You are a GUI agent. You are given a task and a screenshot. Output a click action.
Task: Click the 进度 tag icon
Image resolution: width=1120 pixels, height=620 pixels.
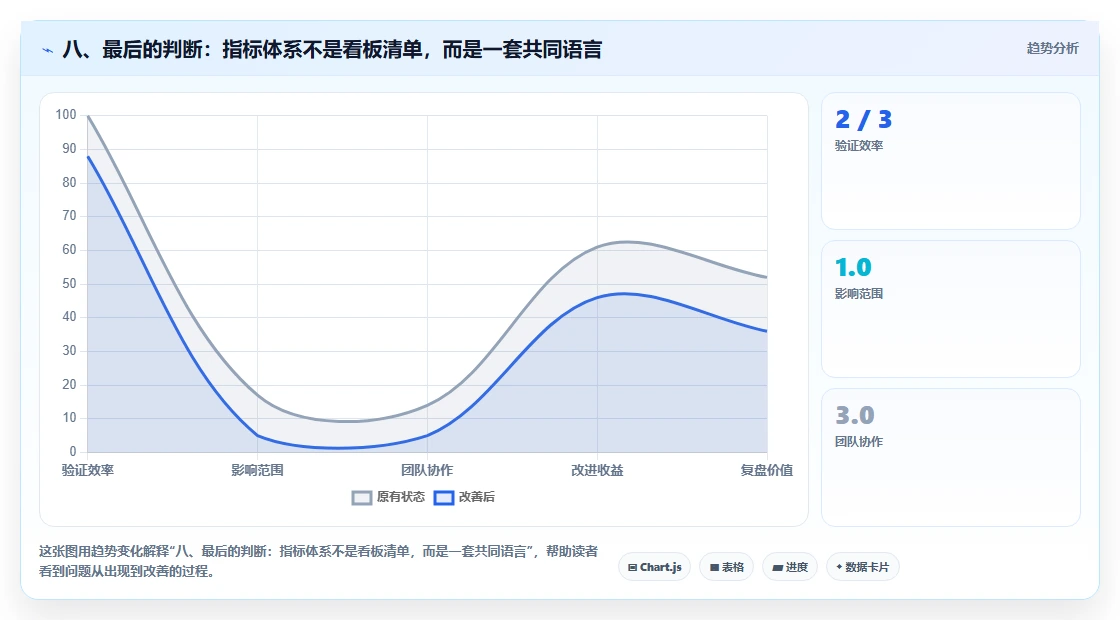click(x=778, y=567)
